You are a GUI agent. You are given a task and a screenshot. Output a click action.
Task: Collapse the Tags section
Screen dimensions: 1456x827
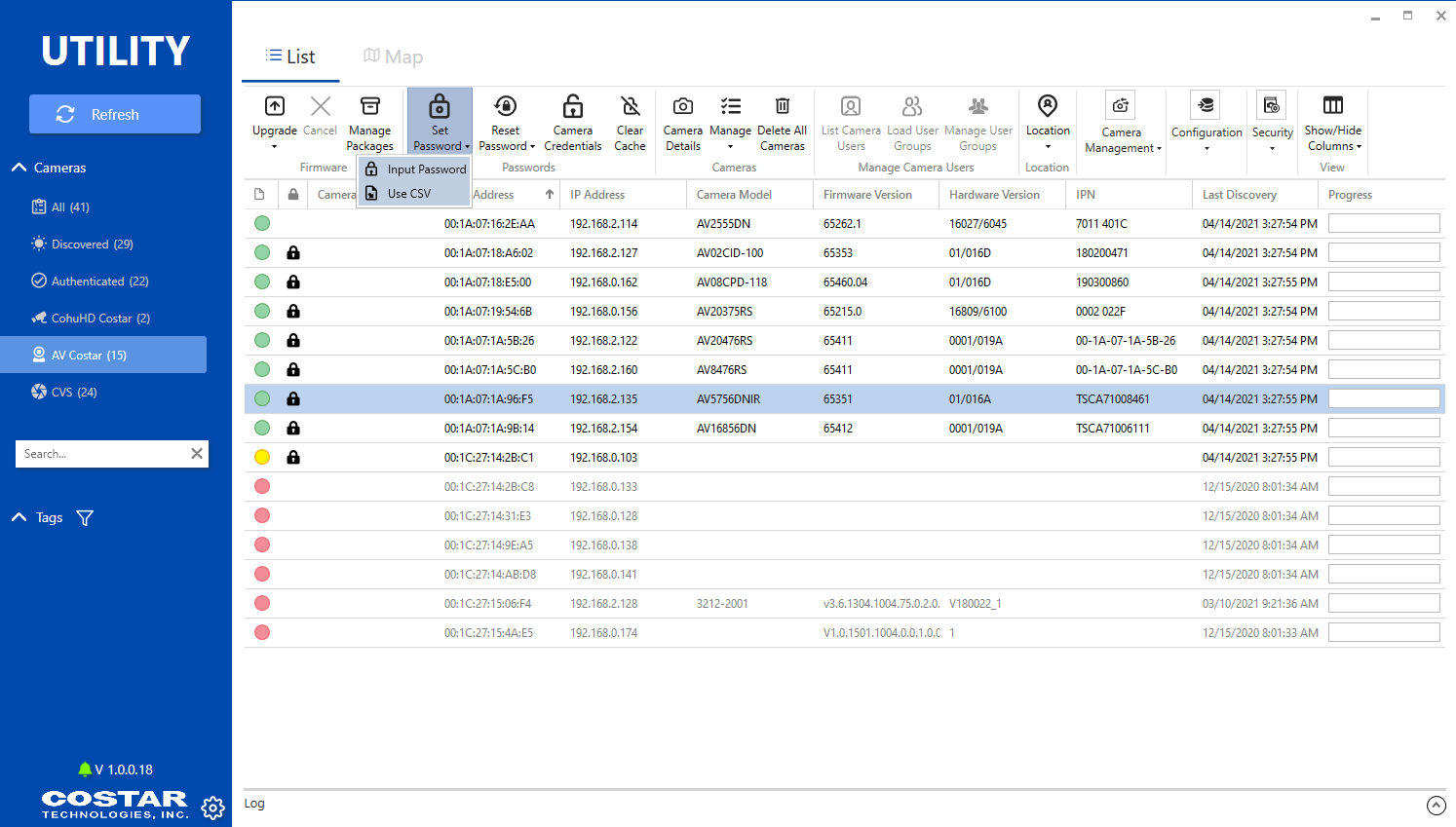[x=19, y=517]
